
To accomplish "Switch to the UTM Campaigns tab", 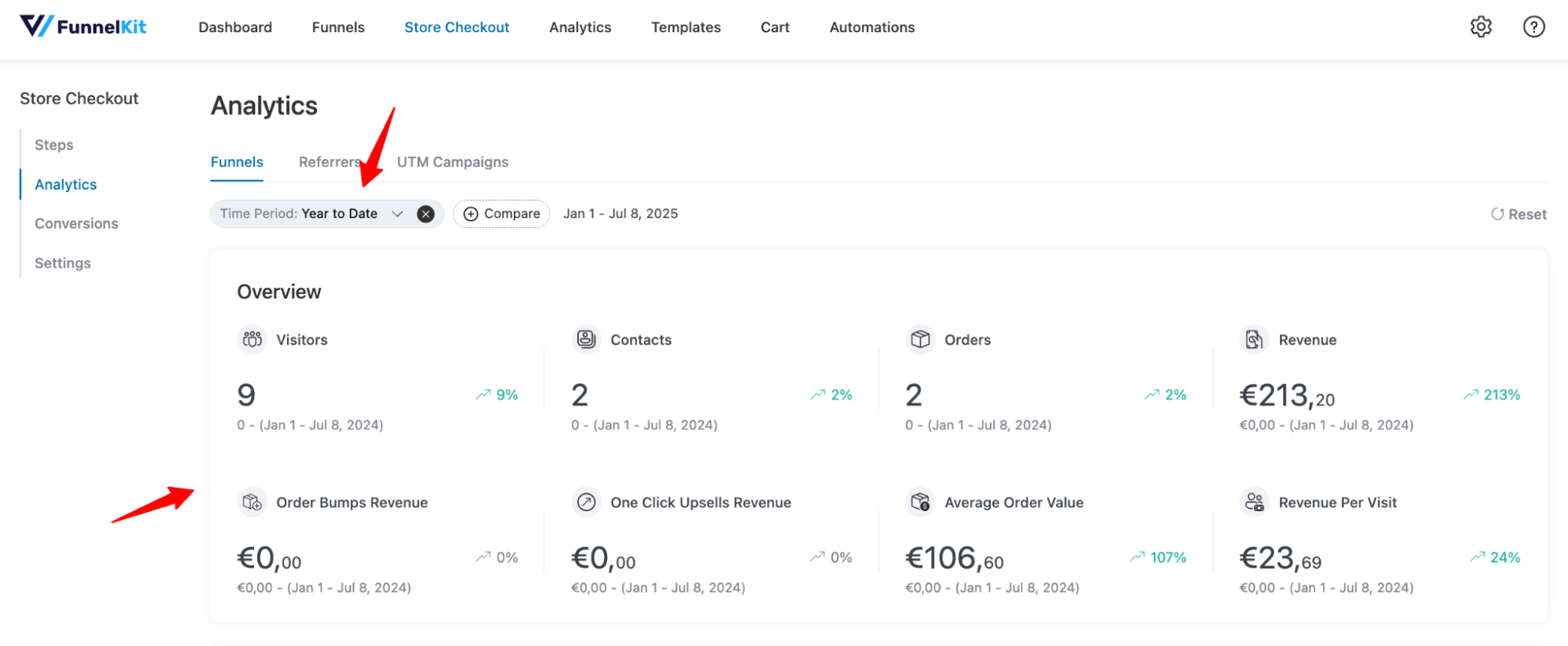I will [453, 162].
